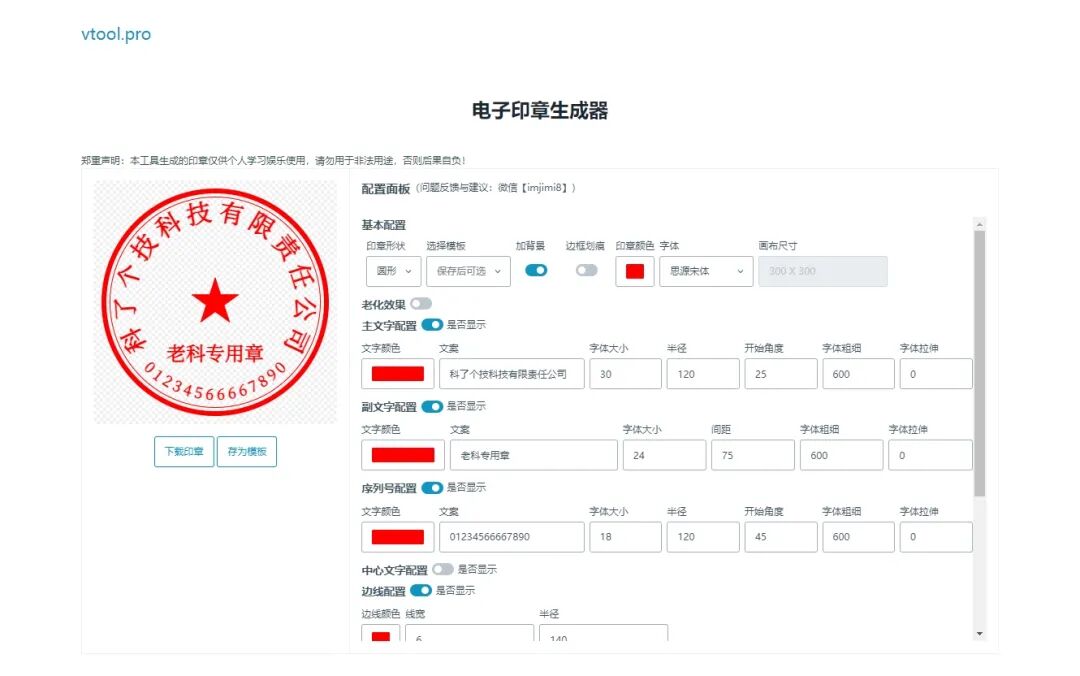Click the red stamp preview image
Image resolution: width=1080 pixels, height=676 pixels.
tap(215, 302)
